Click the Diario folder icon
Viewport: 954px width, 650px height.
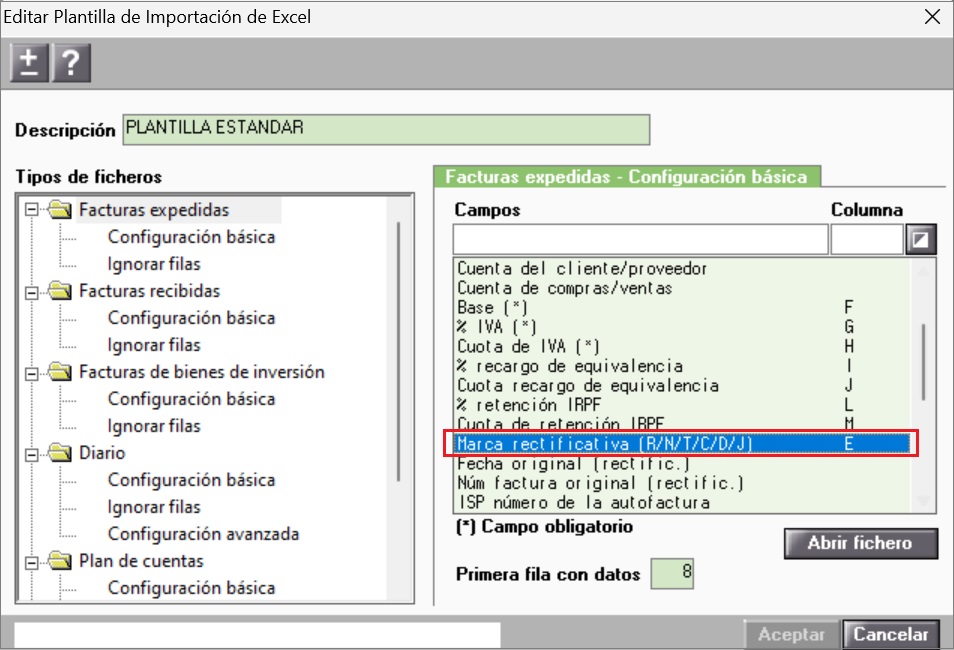pyautogui.click(x=60, y=453)
